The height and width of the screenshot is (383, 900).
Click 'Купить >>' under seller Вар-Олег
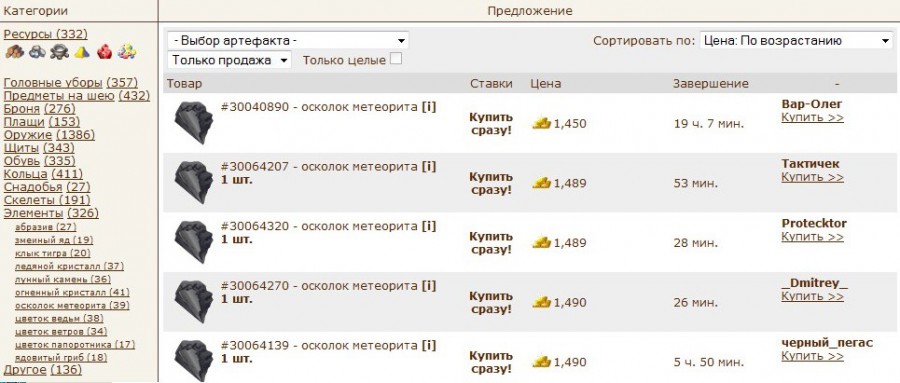pos(812,118)
